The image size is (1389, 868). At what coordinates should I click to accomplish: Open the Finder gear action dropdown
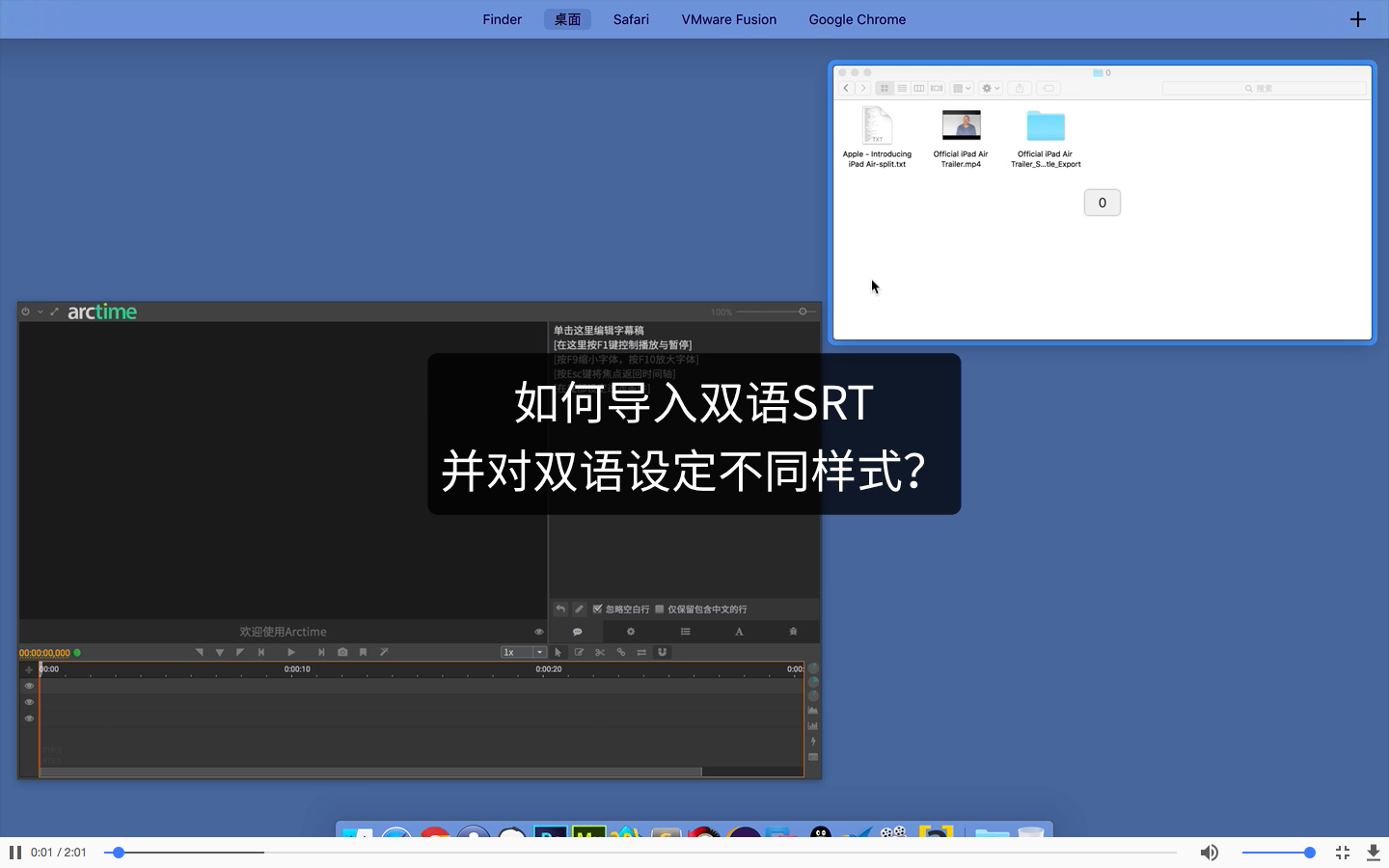tap(991, 88)
